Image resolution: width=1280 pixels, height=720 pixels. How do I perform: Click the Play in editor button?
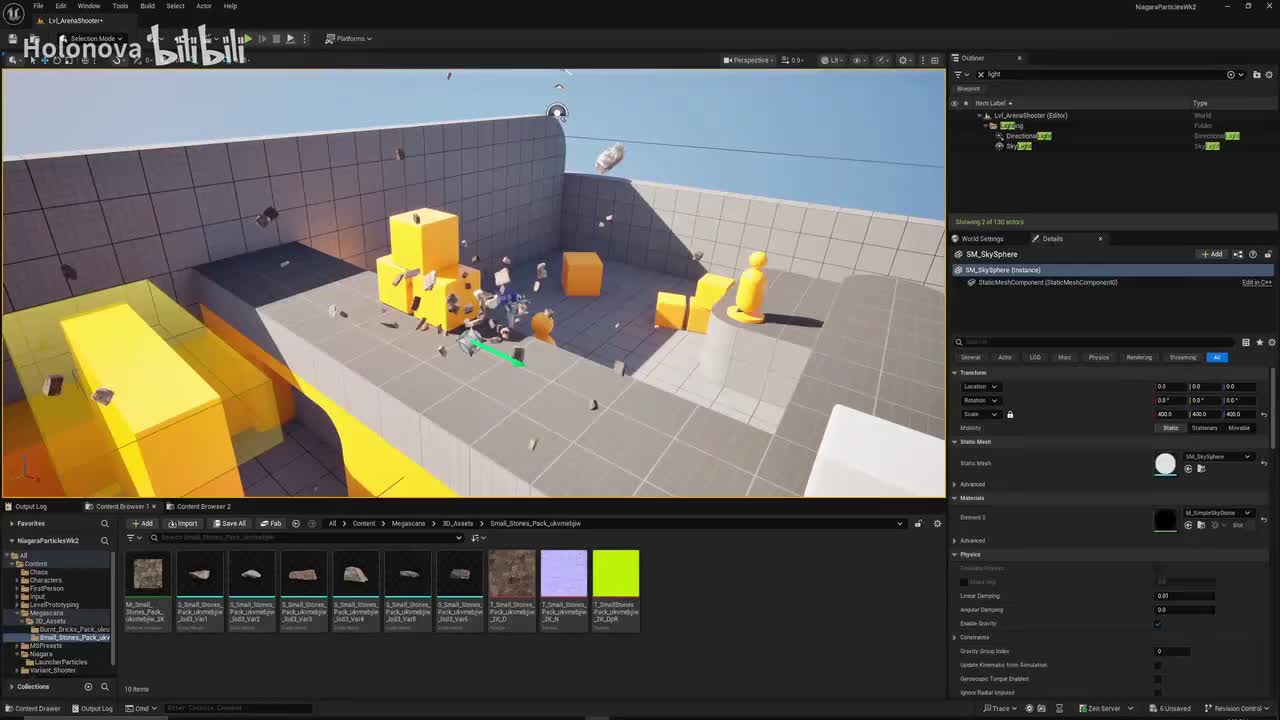[248, 39]
